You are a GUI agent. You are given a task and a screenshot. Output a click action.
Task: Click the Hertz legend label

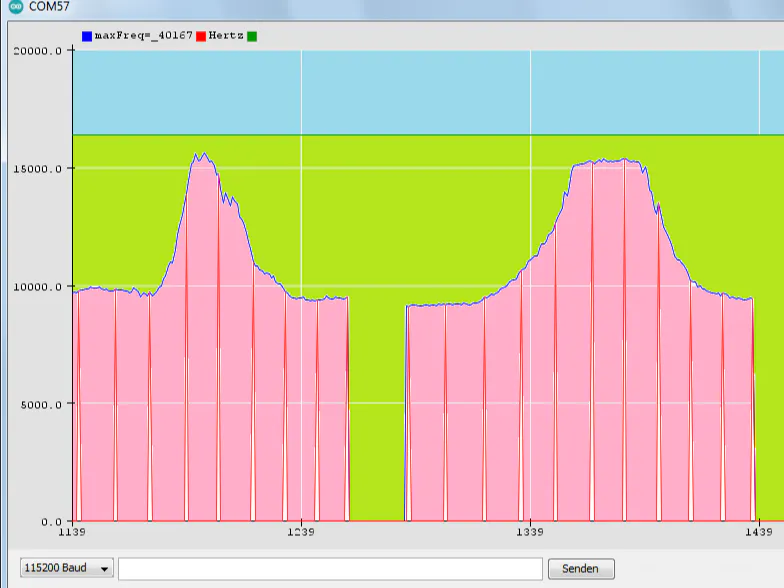[x=226, y=36]
